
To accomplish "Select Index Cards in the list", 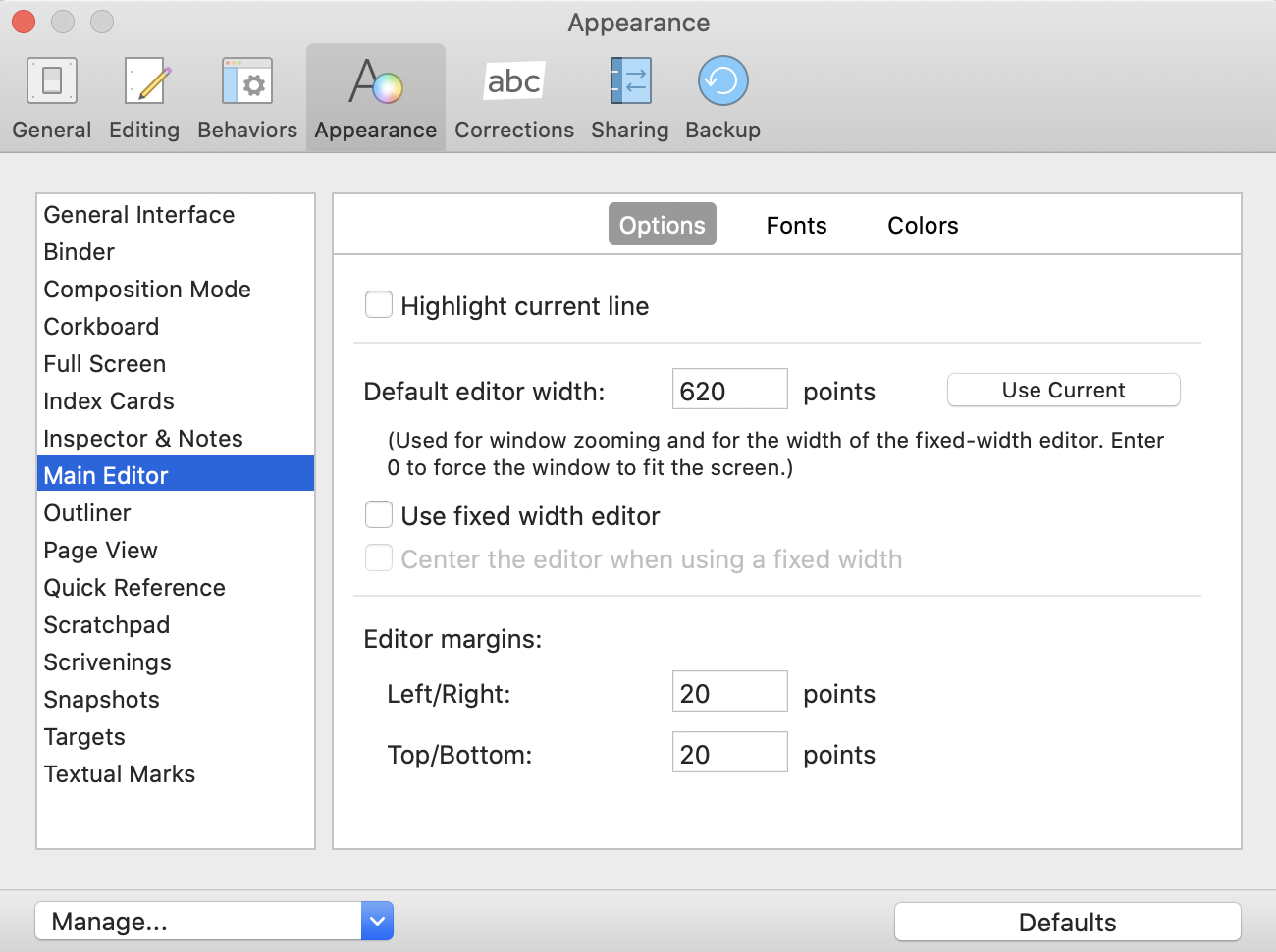I will pyautogui.click(x=176, y=401).
